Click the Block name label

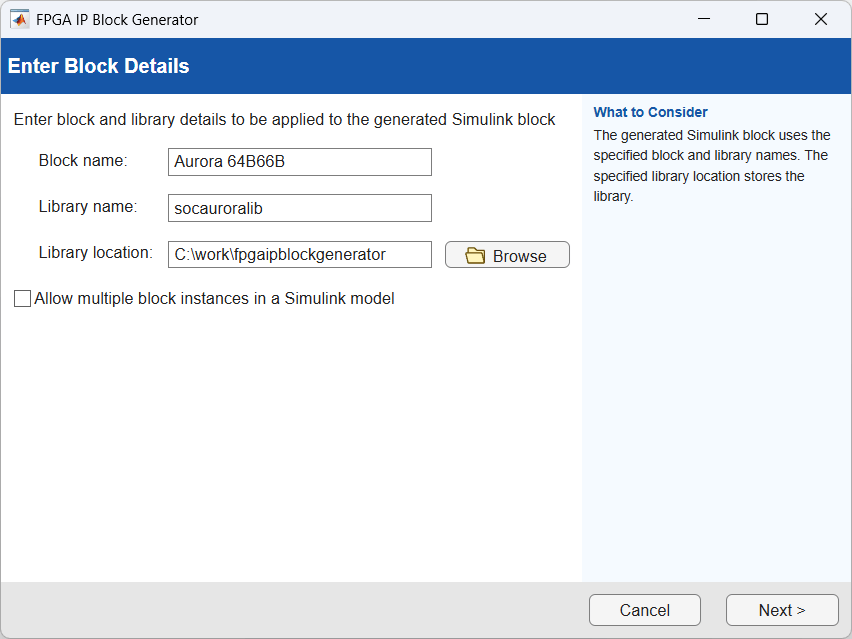pyautogui.click(x=83, y=161)
